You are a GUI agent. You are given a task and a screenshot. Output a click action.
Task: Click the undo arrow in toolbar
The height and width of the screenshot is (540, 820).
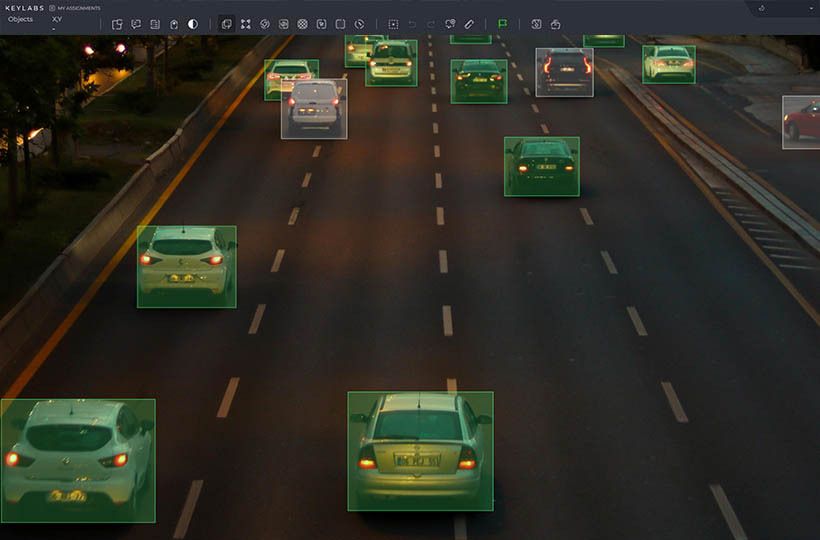click(x=412, y=24)
